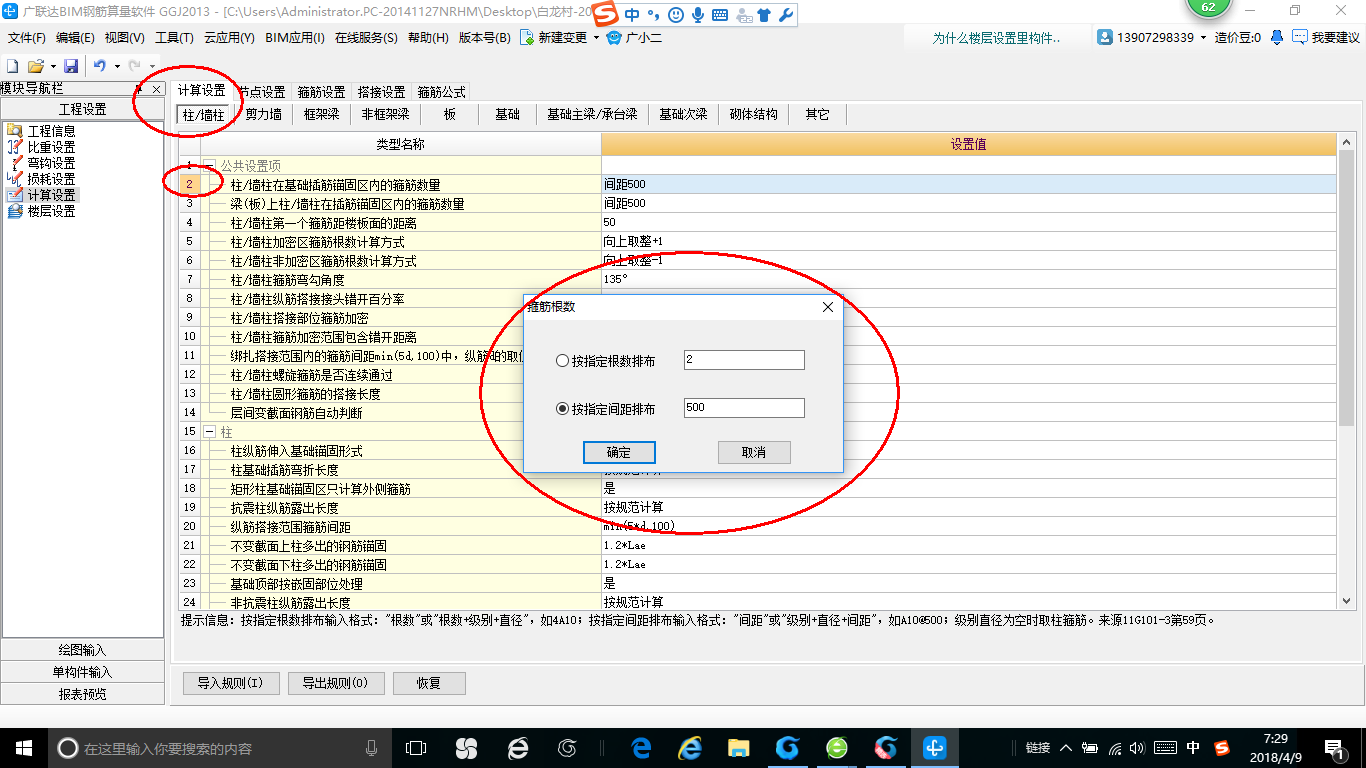Viewport: 1366px width, 768px height.
Task: Click the volume speaker tray icon
Action: [1139, 748]
